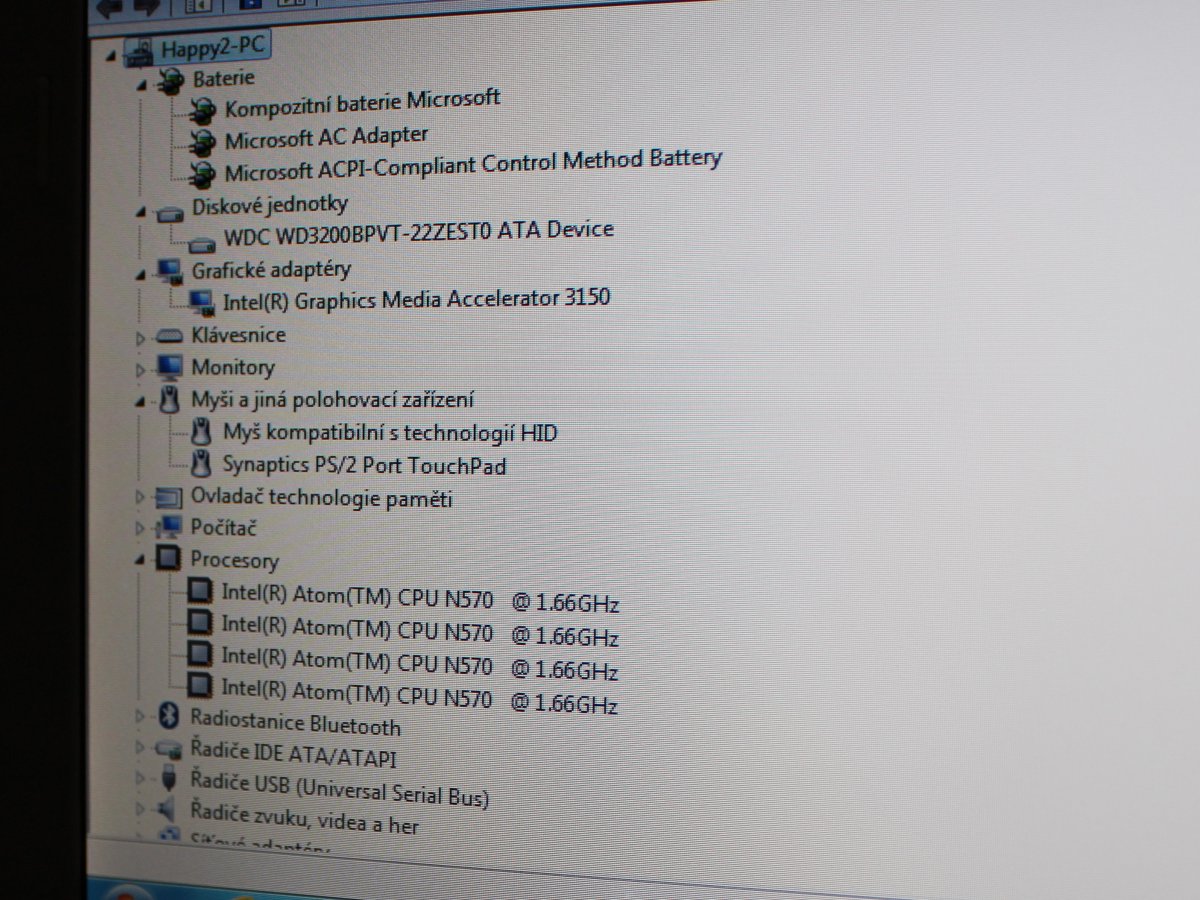Click the Klávesnice label
Image resolution: width=1200 pixels, height=900 pixels.
pos(238,335)
